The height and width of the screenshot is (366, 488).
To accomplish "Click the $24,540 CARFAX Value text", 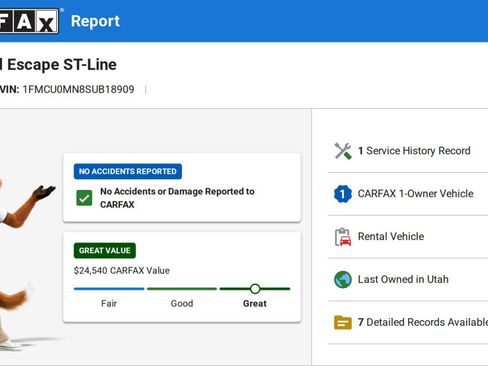I will [x=122, y=270].
